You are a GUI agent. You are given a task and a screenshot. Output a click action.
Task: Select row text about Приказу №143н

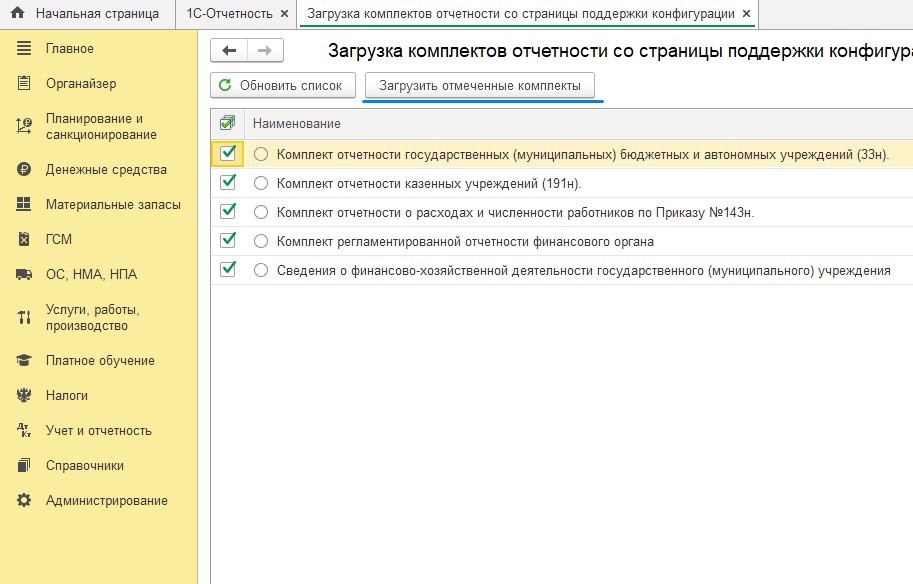(515, 213)
